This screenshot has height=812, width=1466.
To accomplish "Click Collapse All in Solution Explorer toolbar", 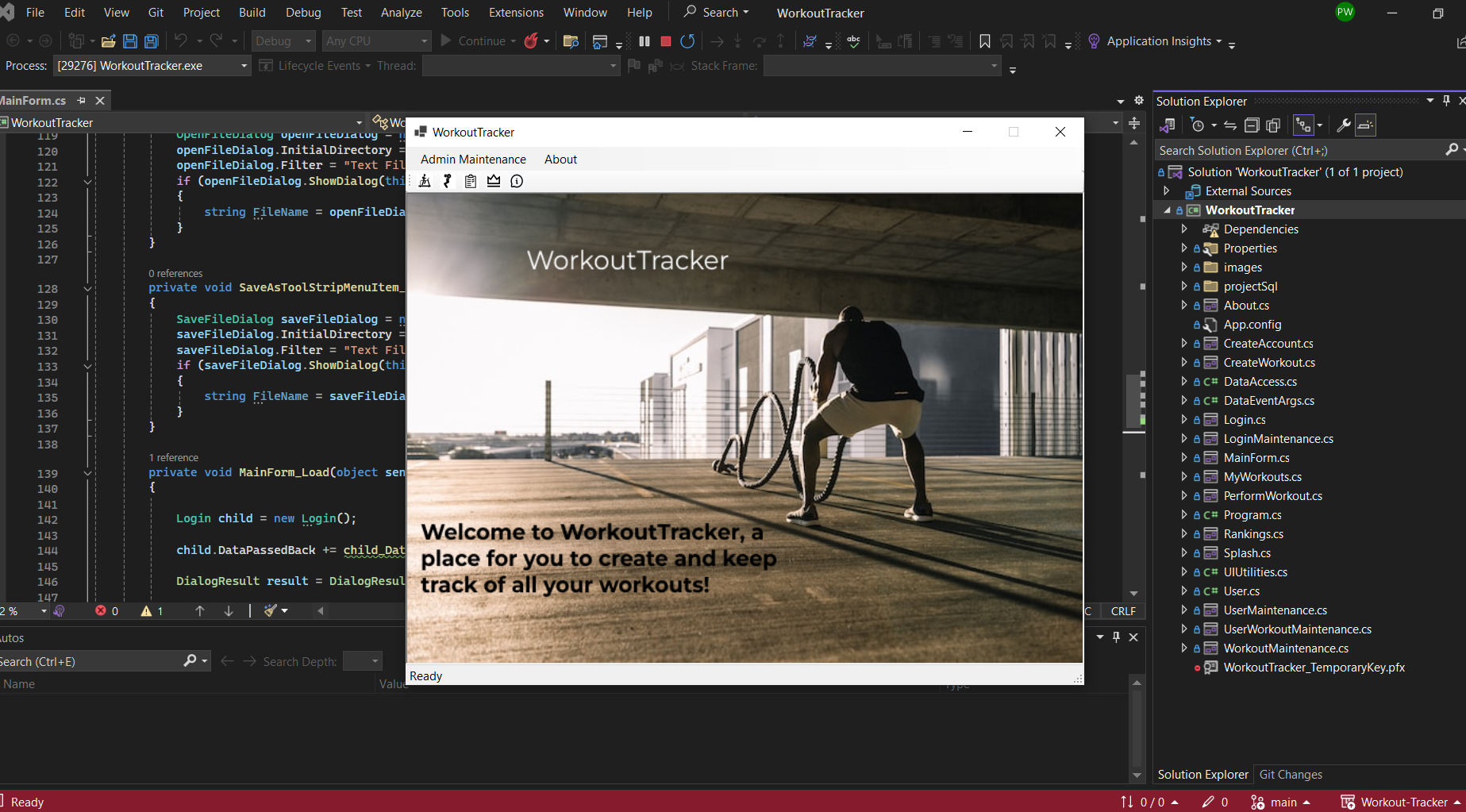I will 1252,125.
